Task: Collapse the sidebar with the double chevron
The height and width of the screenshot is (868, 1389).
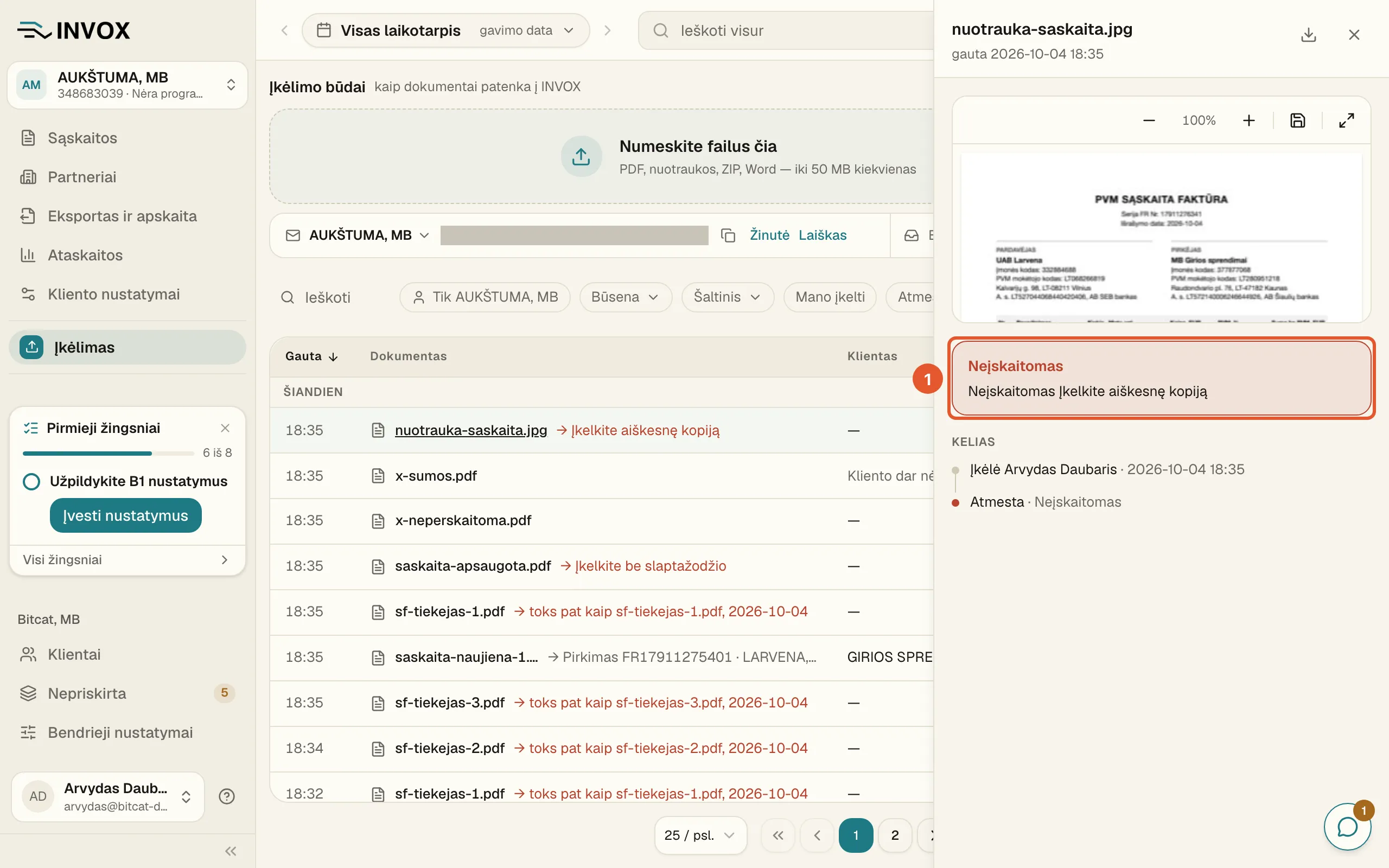Action: click(x=231, y=851)
